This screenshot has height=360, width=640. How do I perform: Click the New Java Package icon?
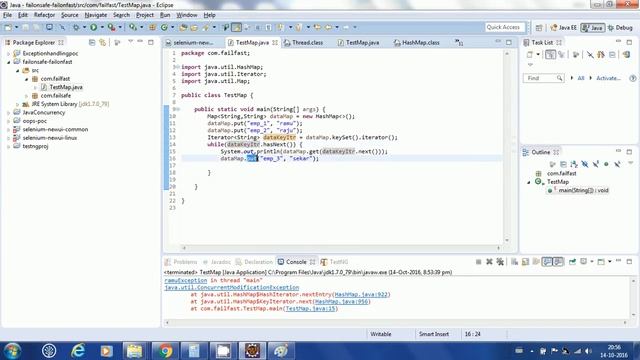click(152, 27)
